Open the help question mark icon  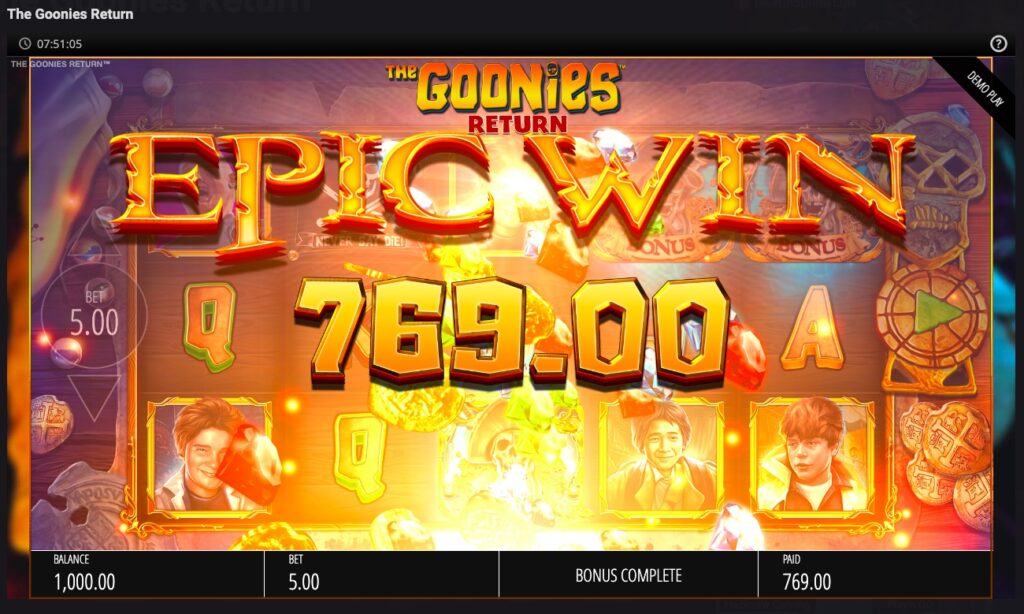(998, 44)
